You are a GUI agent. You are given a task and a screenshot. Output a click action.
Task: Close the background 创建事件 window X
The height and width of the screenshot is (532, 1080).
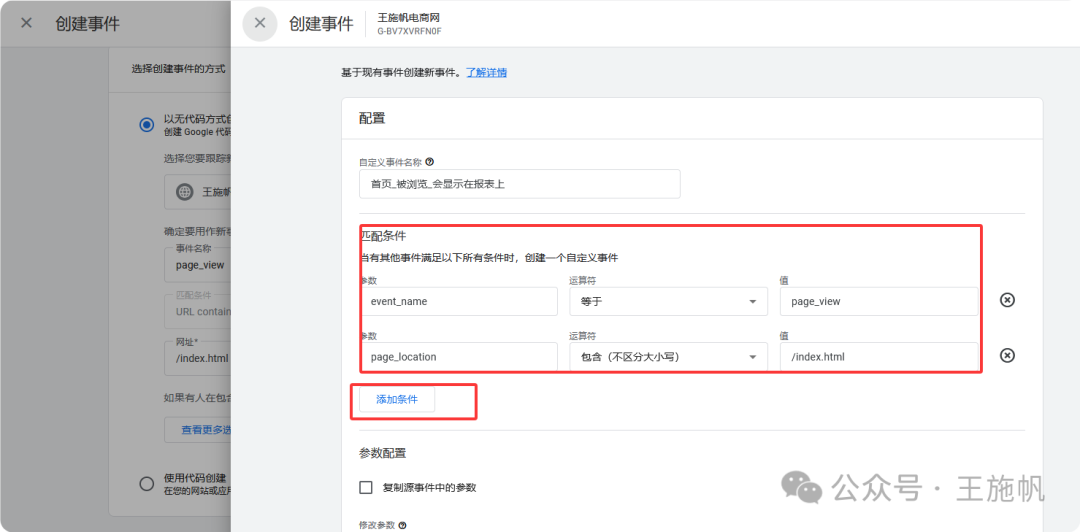[26, 23]
